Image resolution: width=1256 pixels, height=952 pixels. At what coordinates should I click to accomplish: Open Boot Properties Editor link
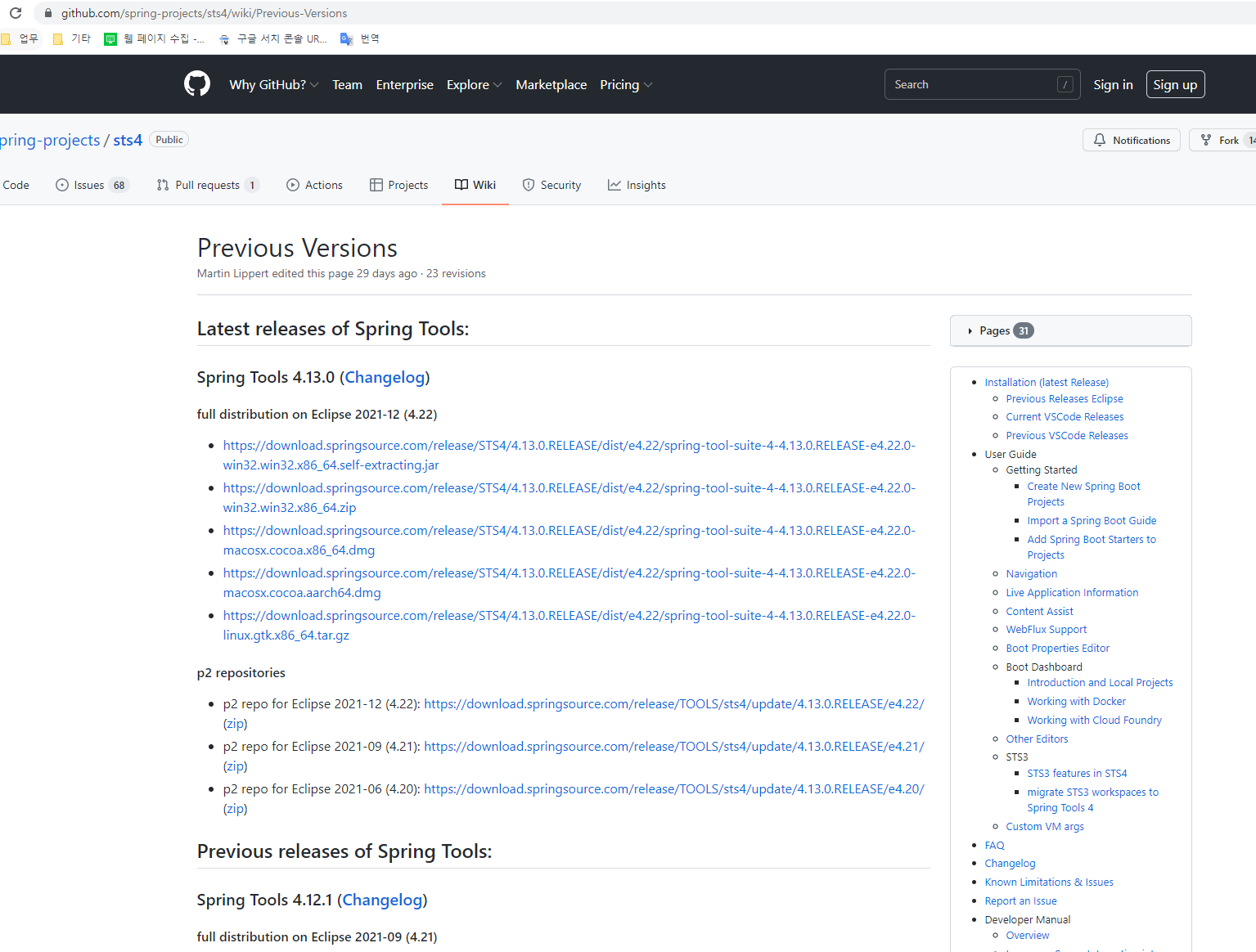[1057, 648]
